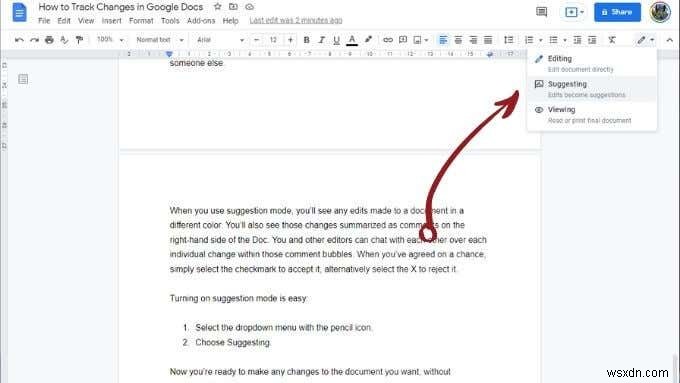Open last edit version history link

click(x=296, y=20)
